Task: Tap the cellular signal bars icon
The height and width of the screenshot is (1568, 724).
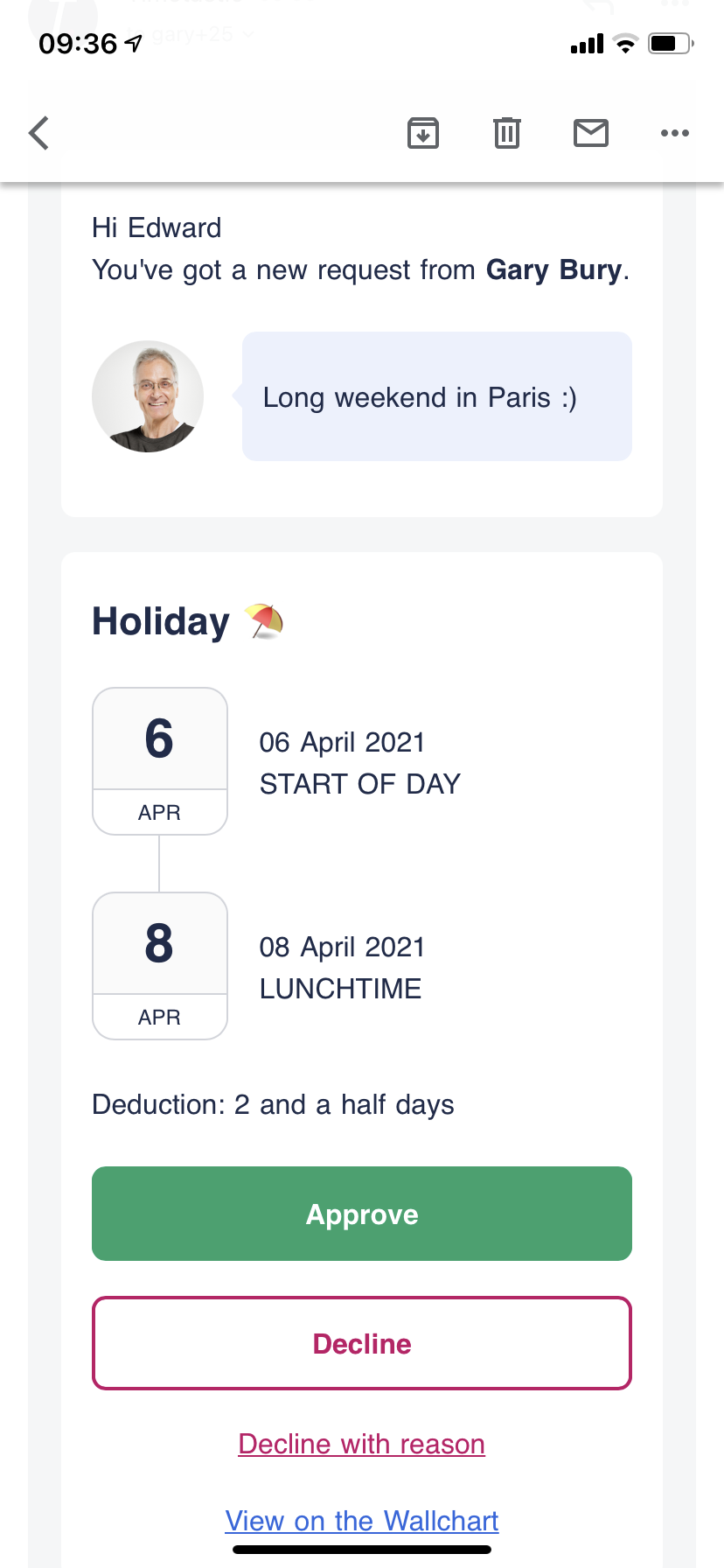Action: 587,44
